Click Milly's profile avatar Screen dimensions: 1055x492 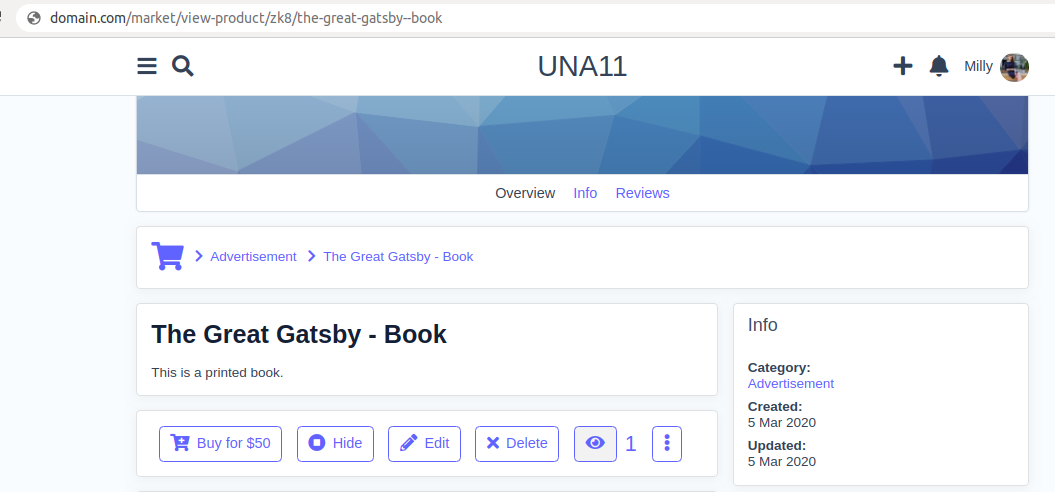(x=1014, y=67)
